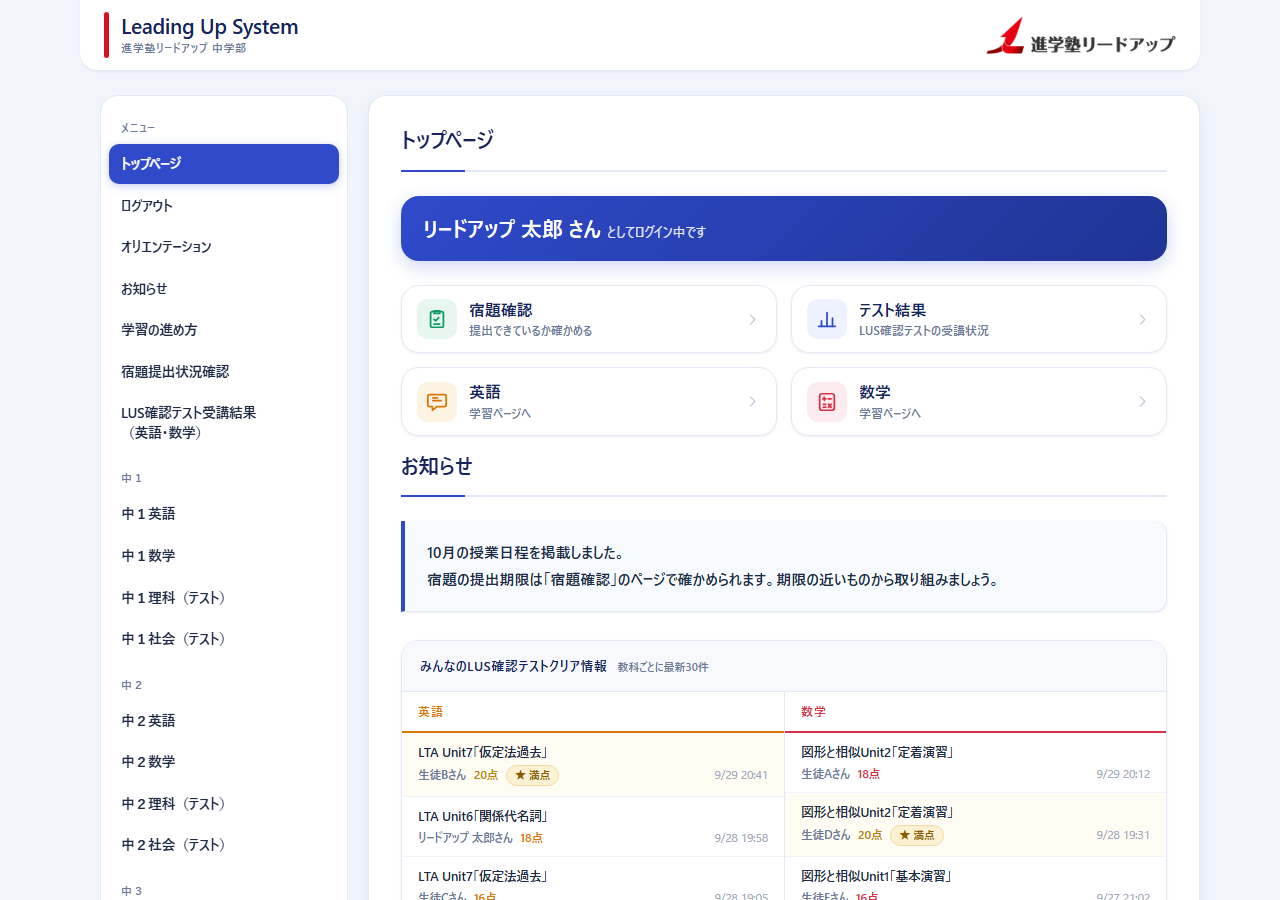
Task: Click the 宿題確認 clipboard icon
Action: click(x=437, y=319)
